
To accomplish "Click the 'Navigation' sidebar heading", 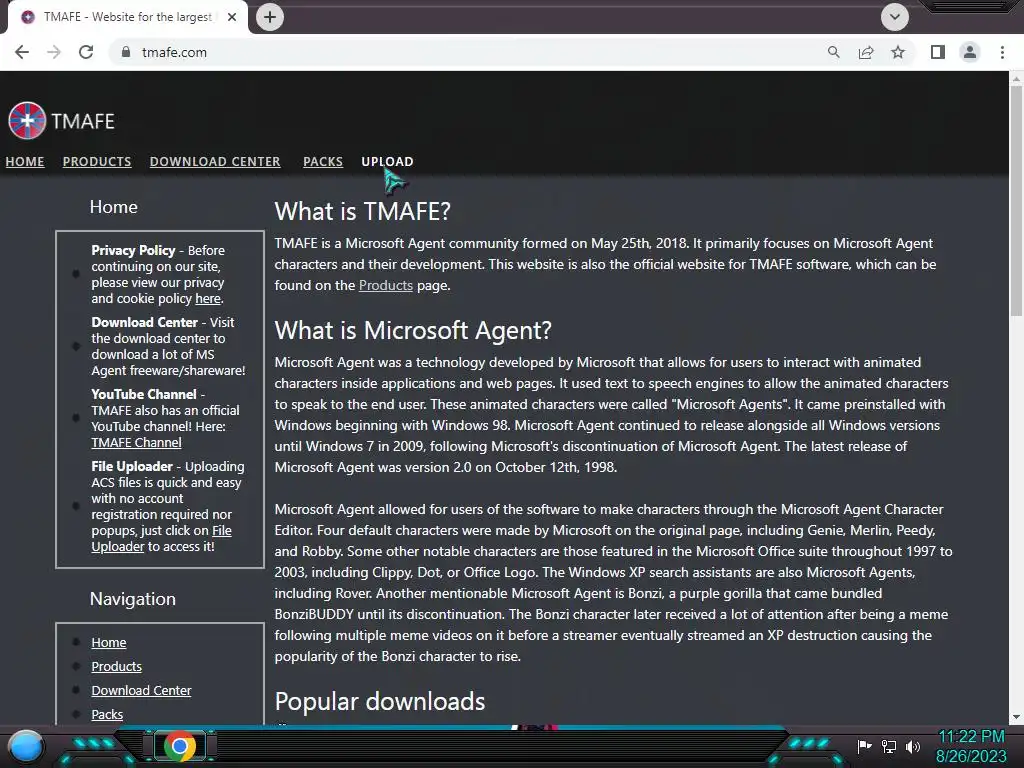I will (133, 599).
